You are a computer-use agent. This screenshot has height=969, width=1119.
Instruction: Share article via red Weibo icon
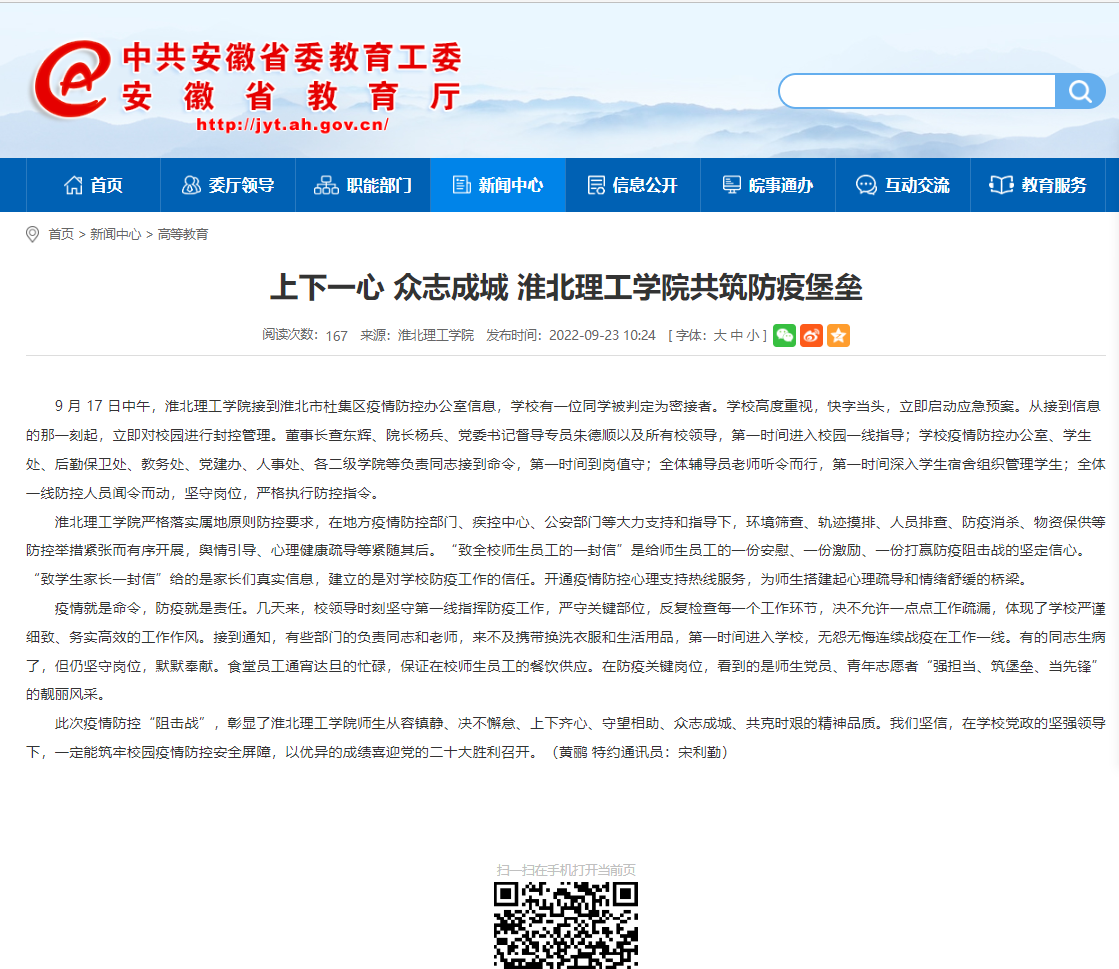[x=812, y=336]
